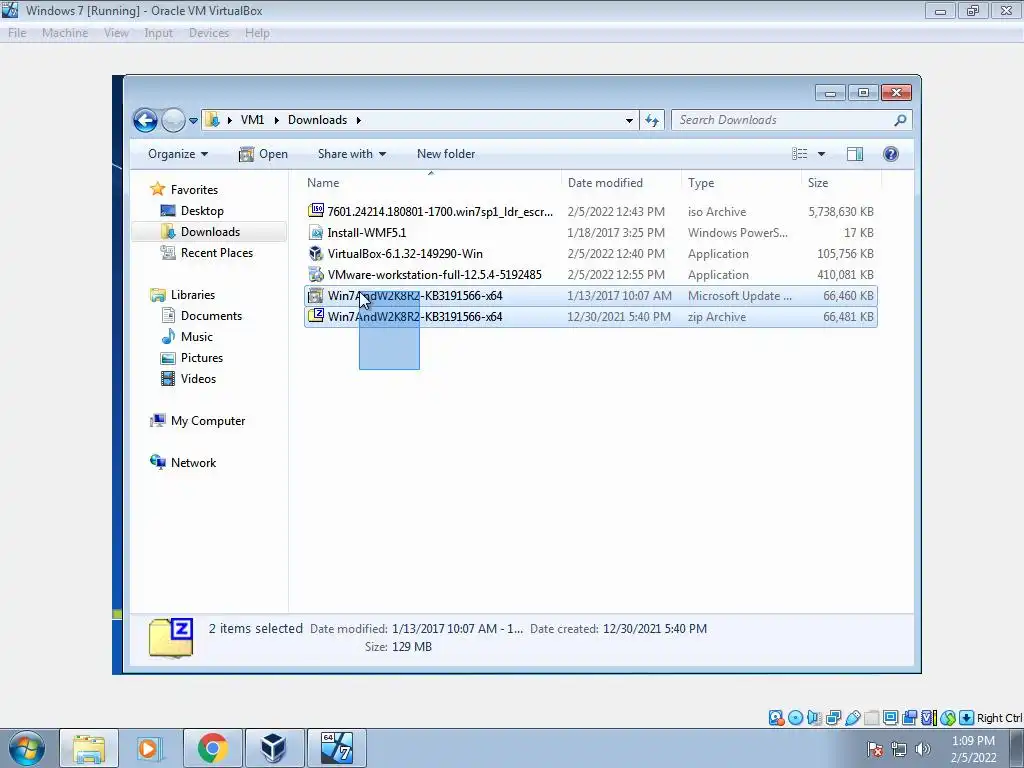This screenshot has width=1024, height=768.
Task: Click the iso file icon
Action: pos(316,211)
